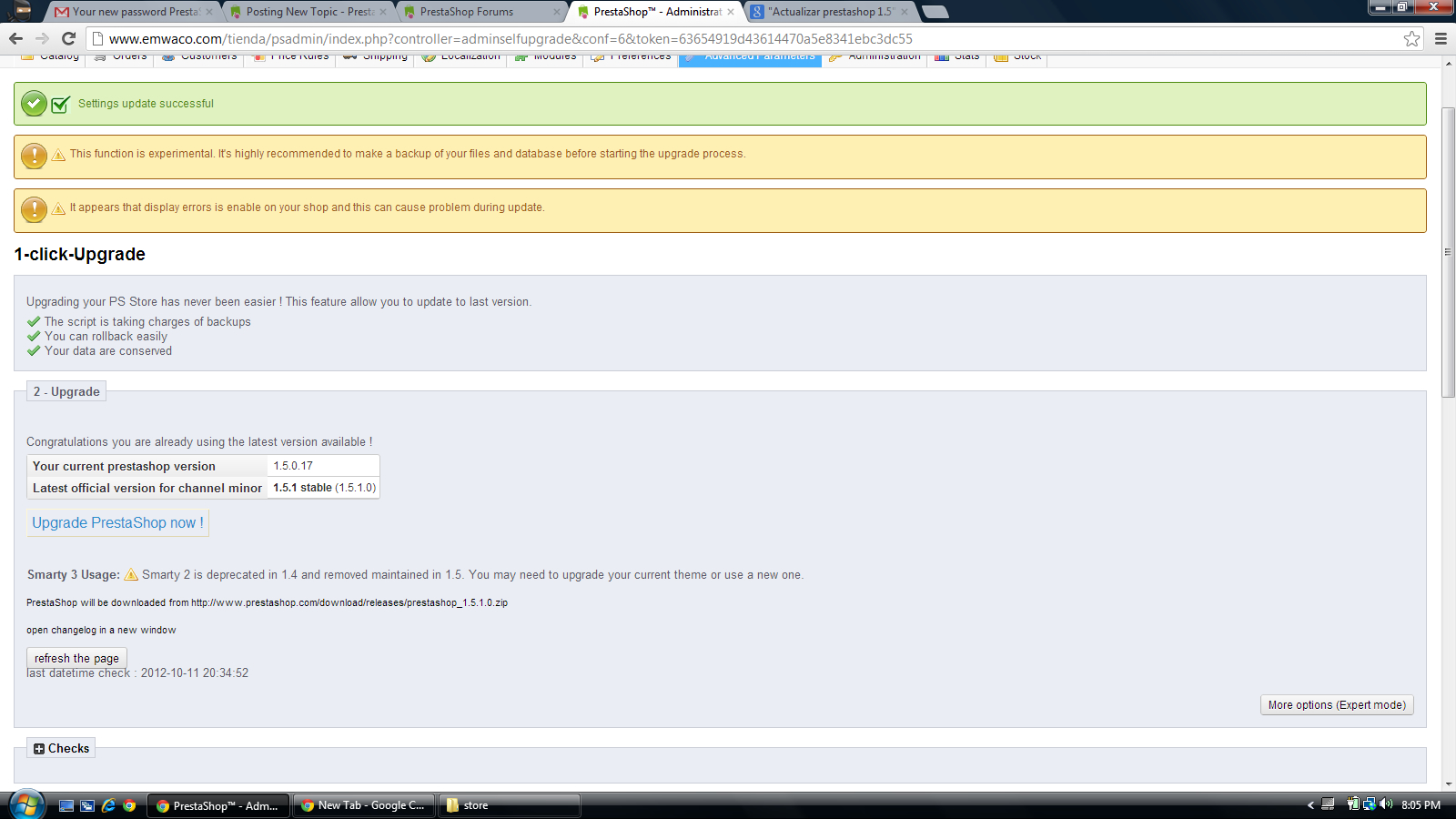Viewport: 1456px width, 819px height.
Task: Bookmark this page with the star icon
Action: click(x=1411, y=38)
